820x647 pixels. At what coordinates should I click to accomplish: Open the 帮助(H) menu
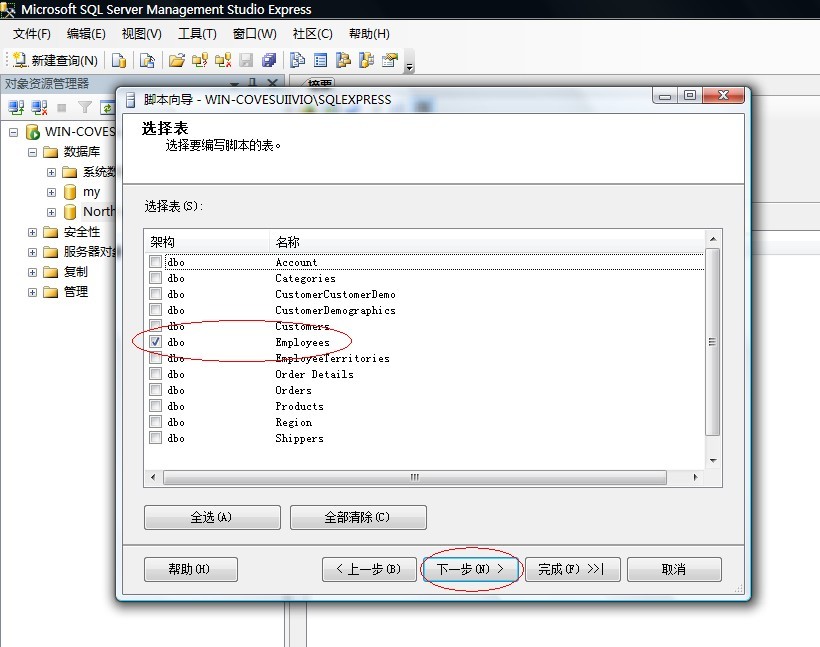pos(369,34)
